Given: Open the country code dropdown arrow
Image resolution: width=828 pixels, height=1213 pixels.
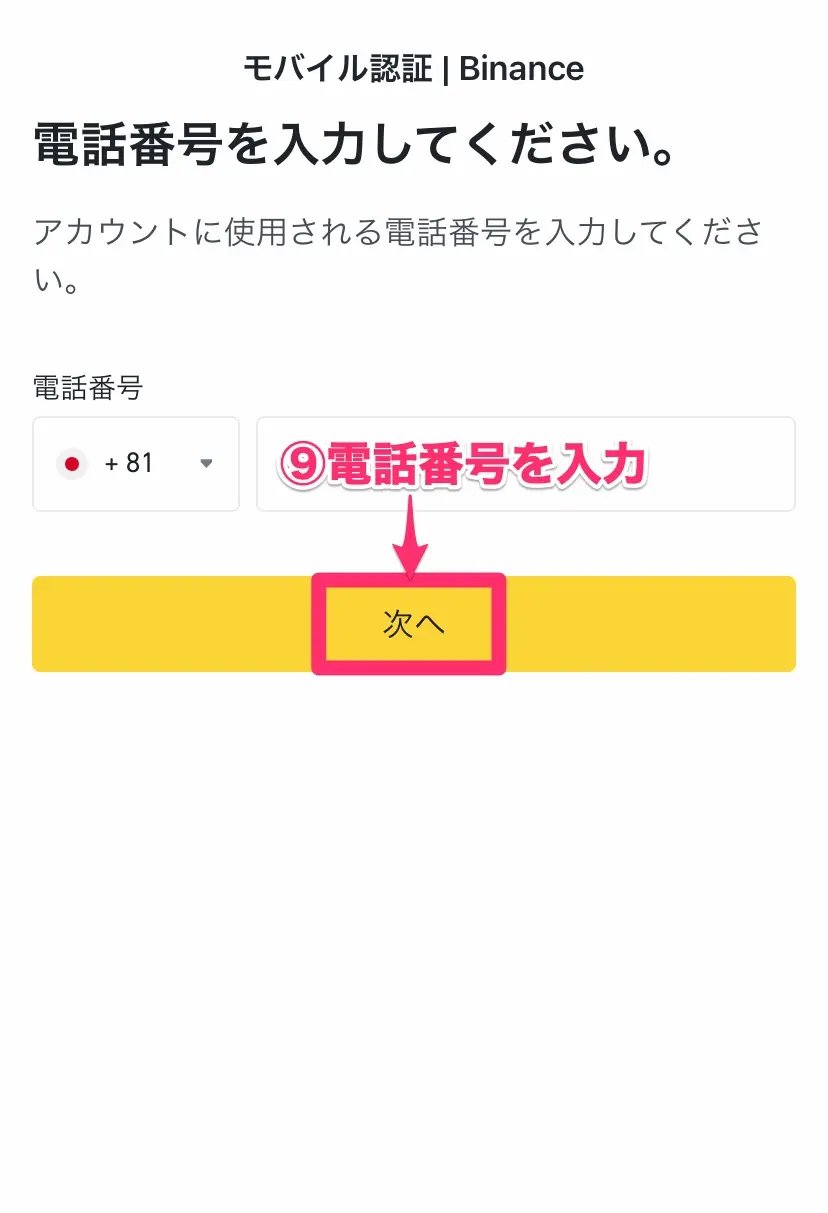Looking at the screenshot, I should [207, 464].
